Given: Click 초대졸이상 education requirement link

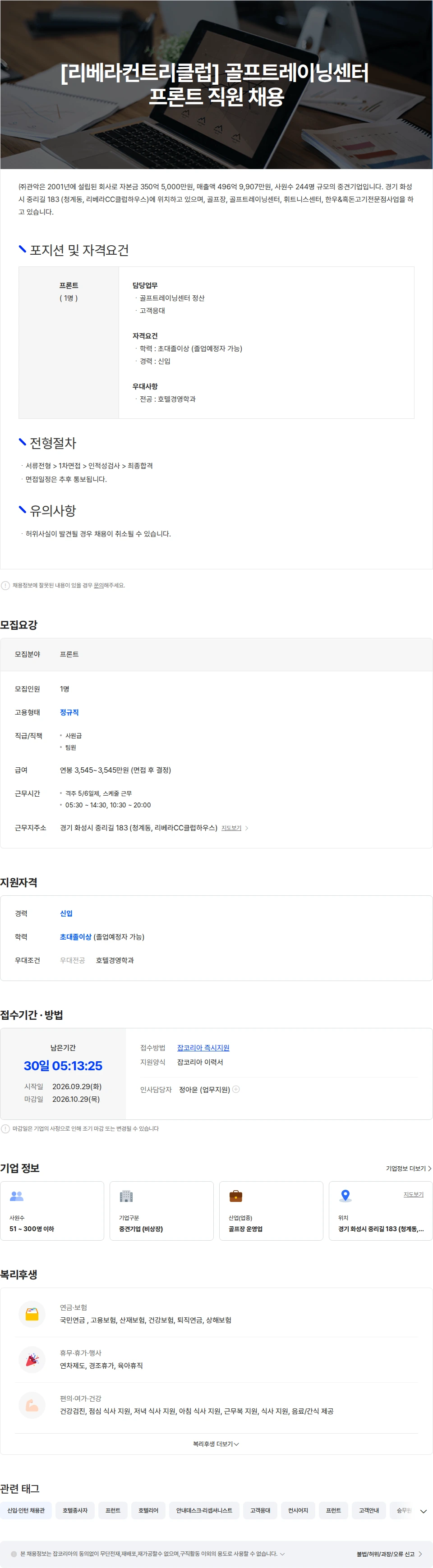Looking at the screenshot, I should [x=75, y=937].
